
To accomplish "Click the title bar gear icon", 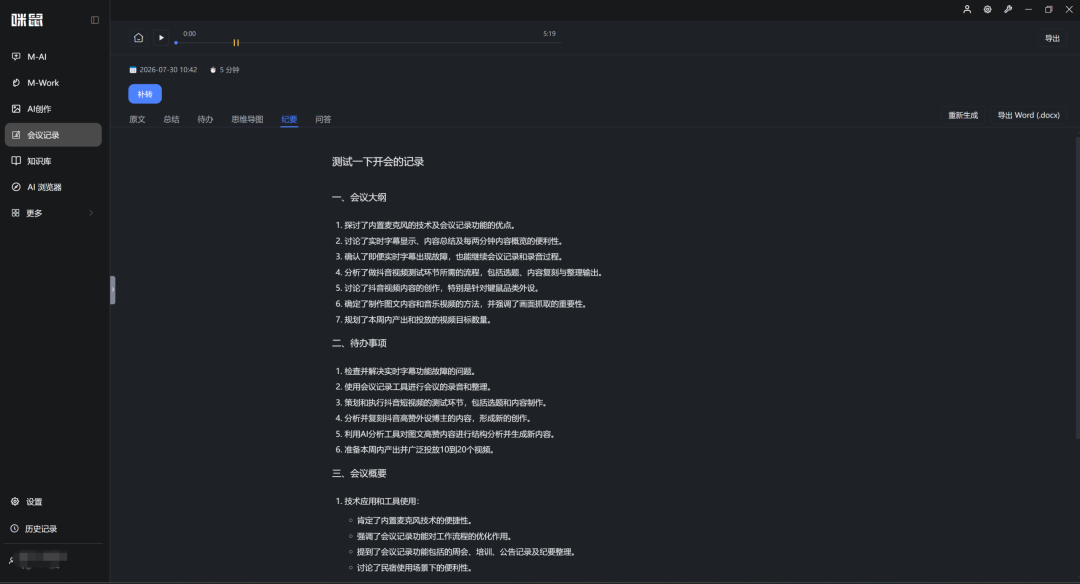I will click(988, 10).
